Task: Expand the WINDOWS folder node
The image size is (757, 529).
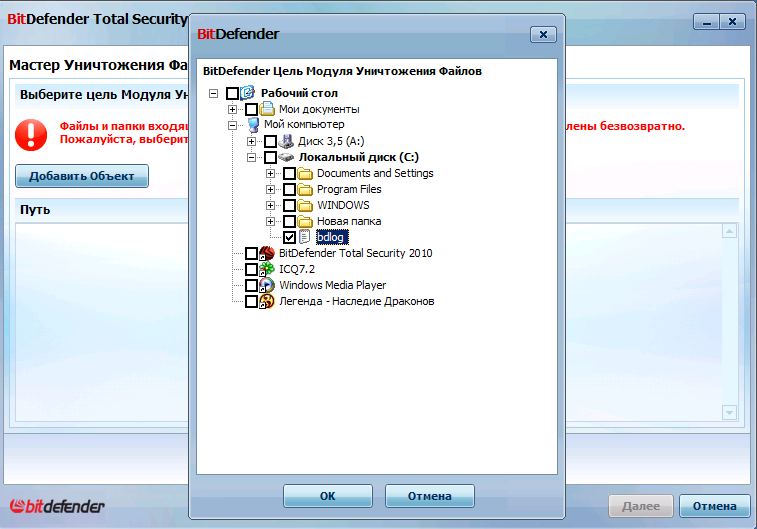Action: [x=270, y=205]
